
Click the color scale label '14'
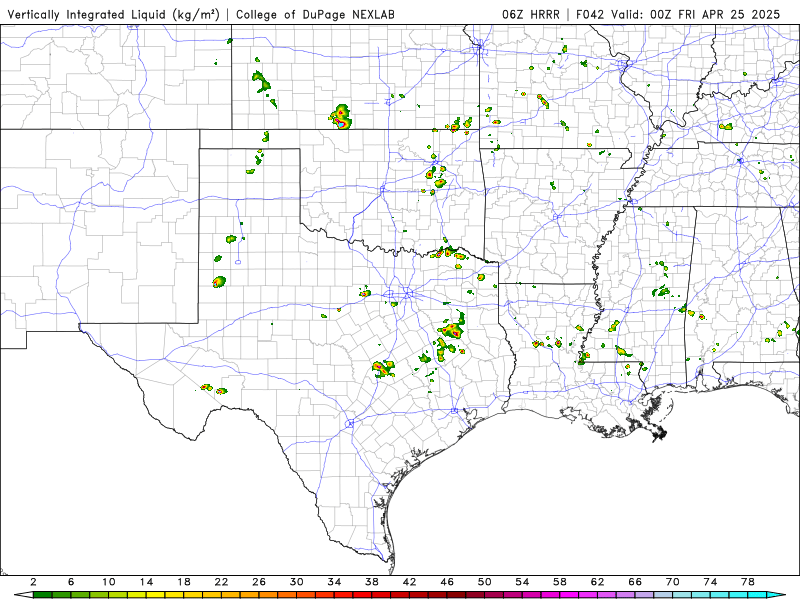[146, 582]
